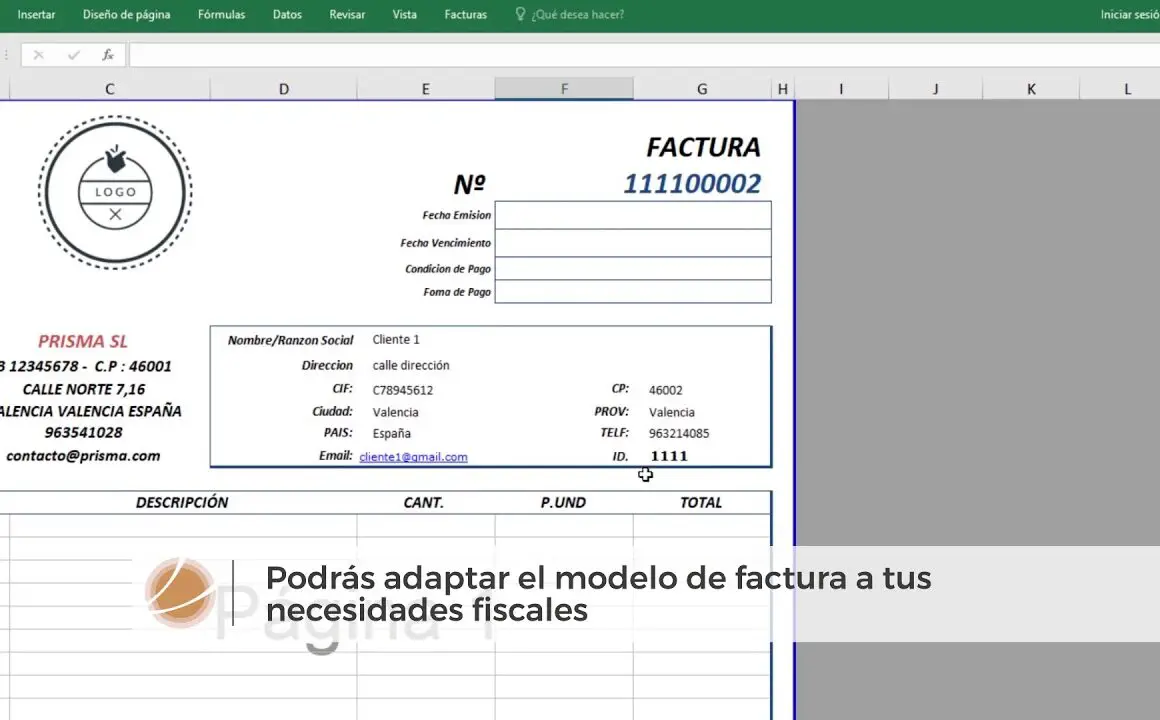1160x720 pixels.
Task: Click the Nº label cell
Action: (469, 184)
